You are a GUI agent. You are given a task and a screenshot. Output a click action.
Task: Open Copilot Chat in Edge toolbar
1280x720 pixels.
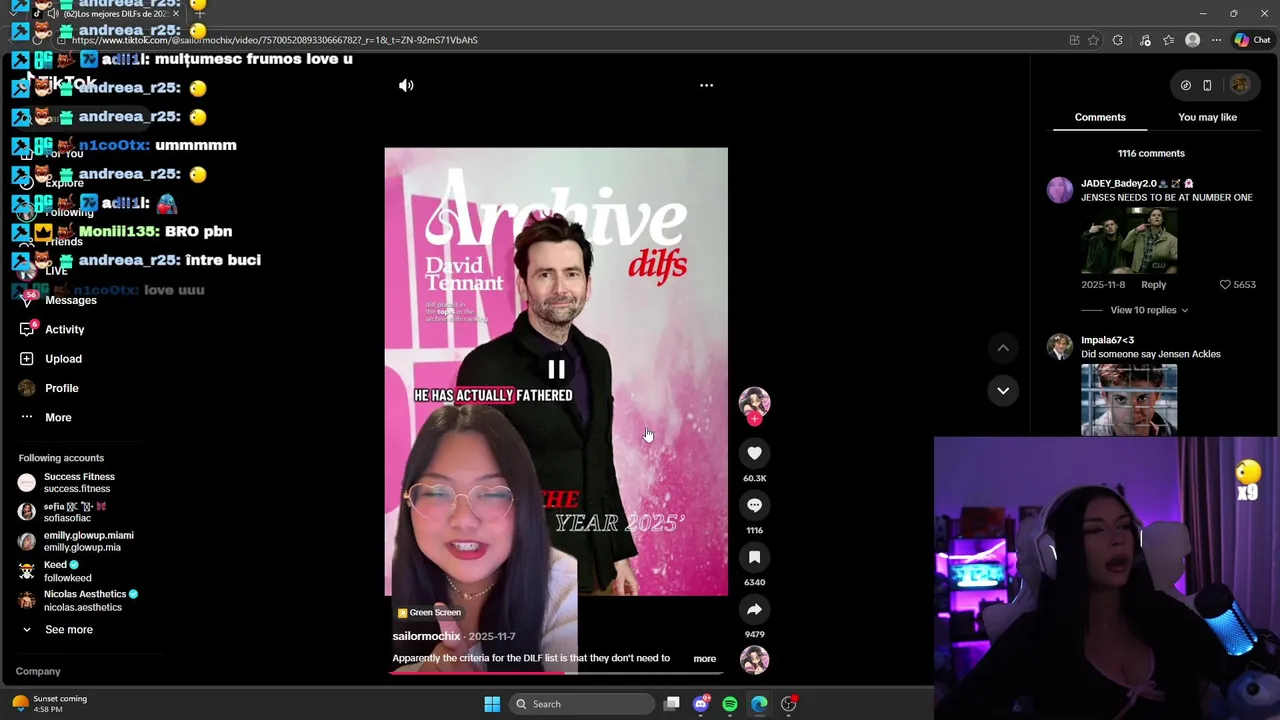coord(1252,40)
